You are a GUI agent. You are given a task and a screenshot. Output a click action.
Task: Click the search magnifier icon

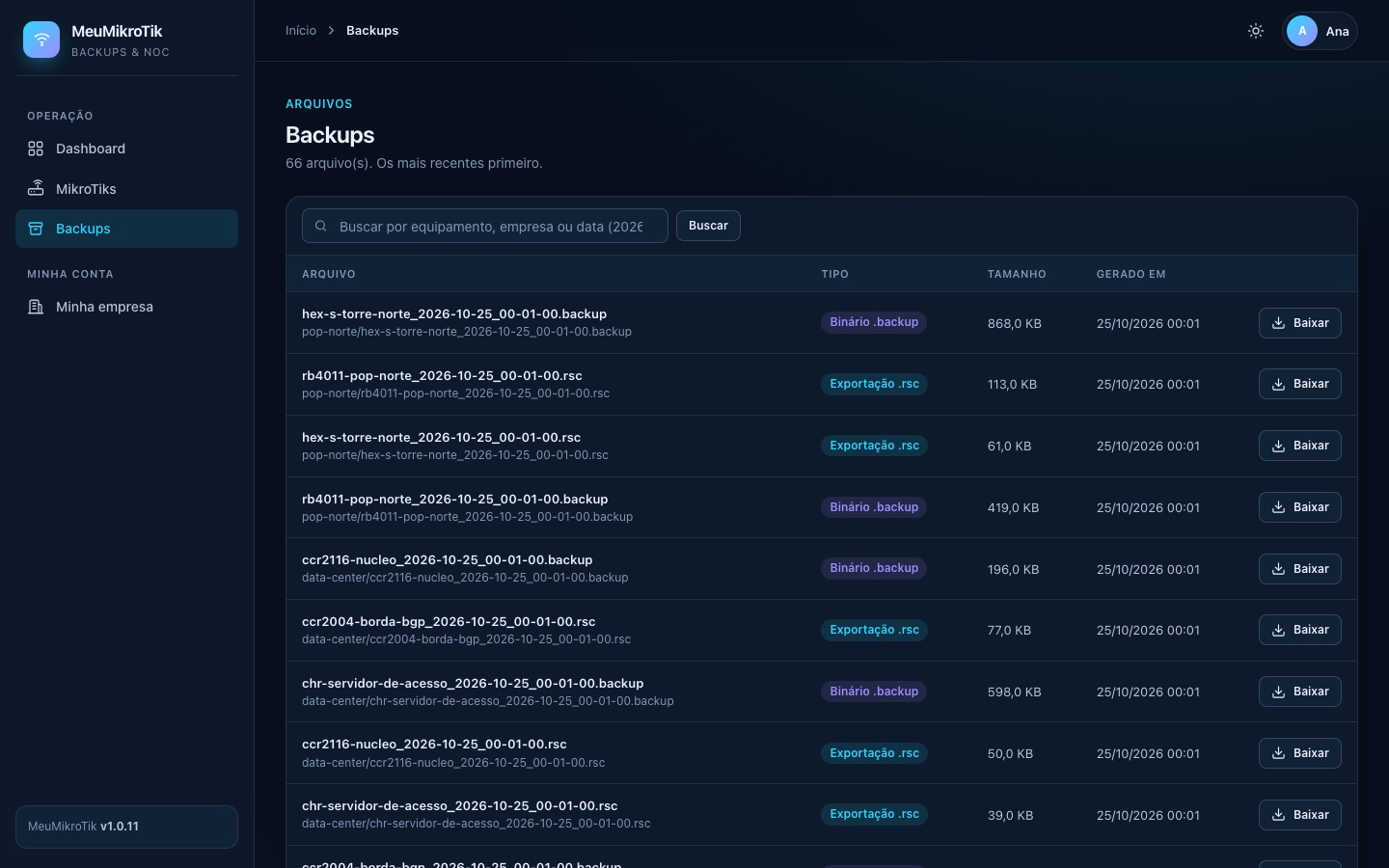[321, 226]
